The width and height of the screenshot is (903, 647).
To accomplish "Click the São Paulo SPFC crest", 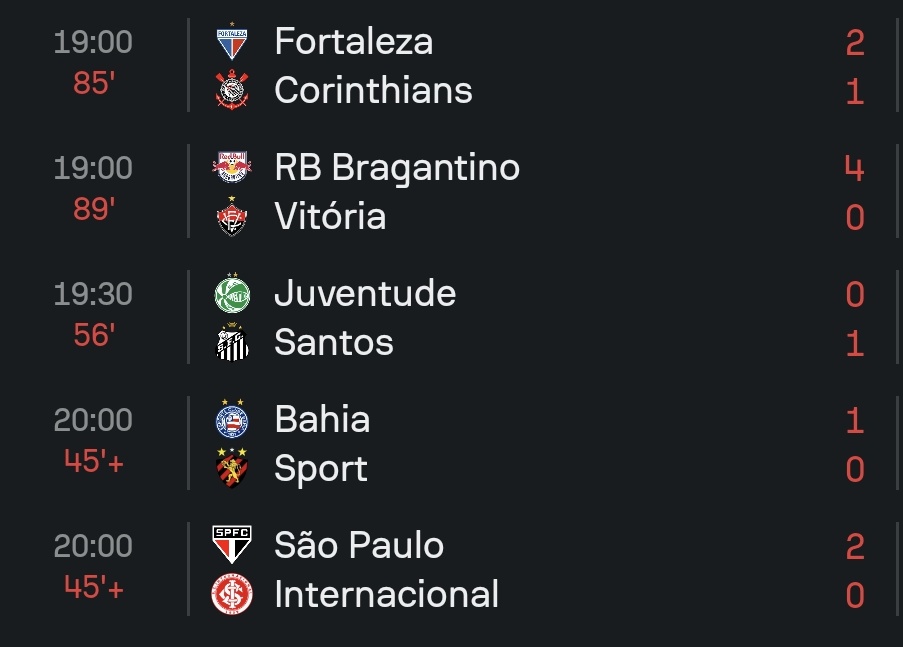I will (233, 546).
